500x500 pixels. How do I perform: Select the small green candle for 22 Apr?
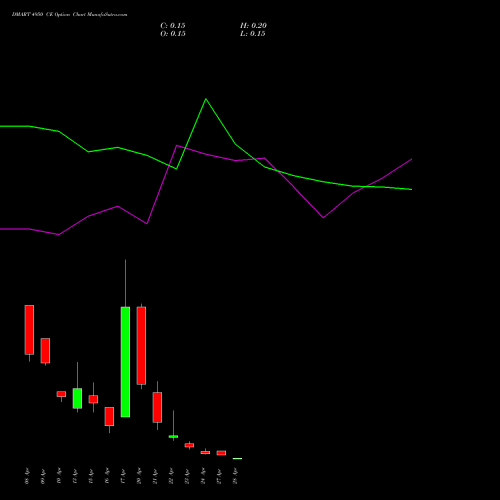tap(173, 436)
